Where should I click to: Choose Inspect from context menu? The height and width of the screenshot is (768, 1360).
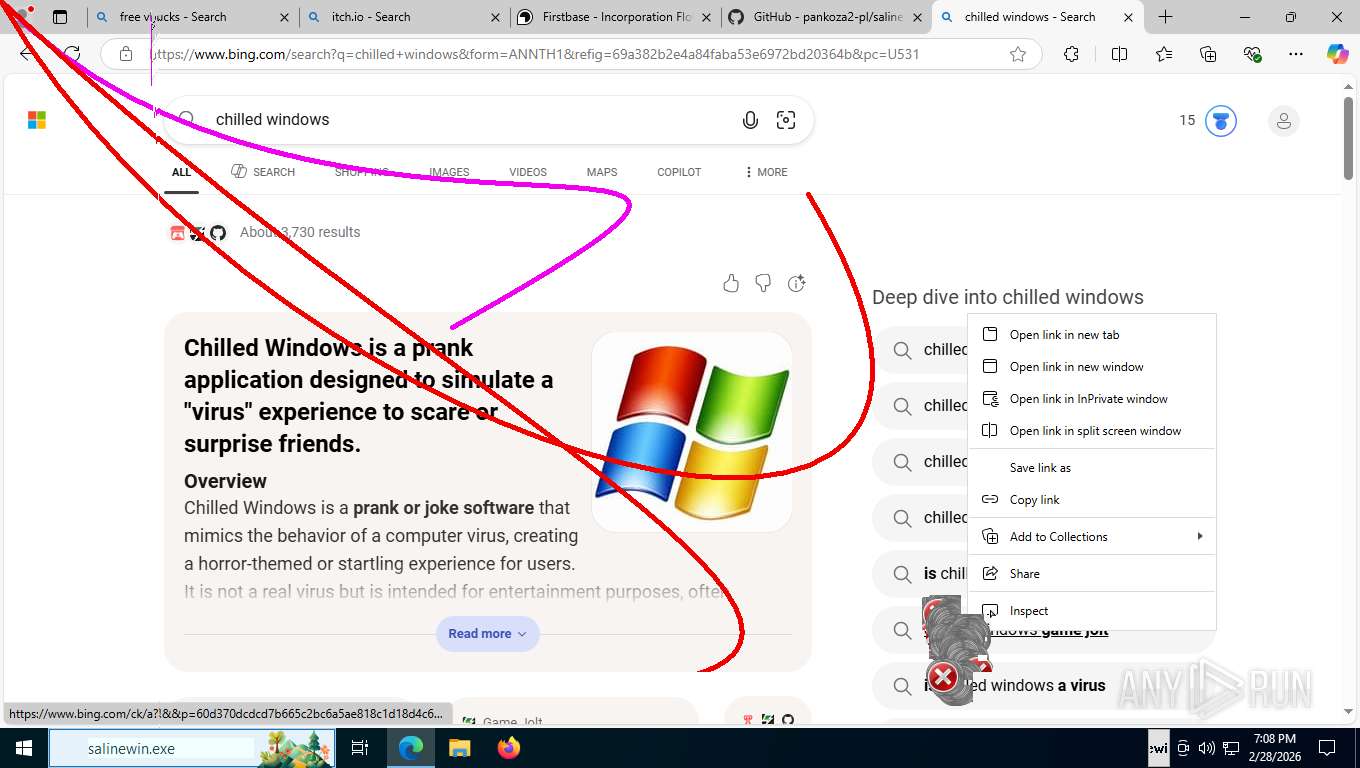tap(1092, 611)
